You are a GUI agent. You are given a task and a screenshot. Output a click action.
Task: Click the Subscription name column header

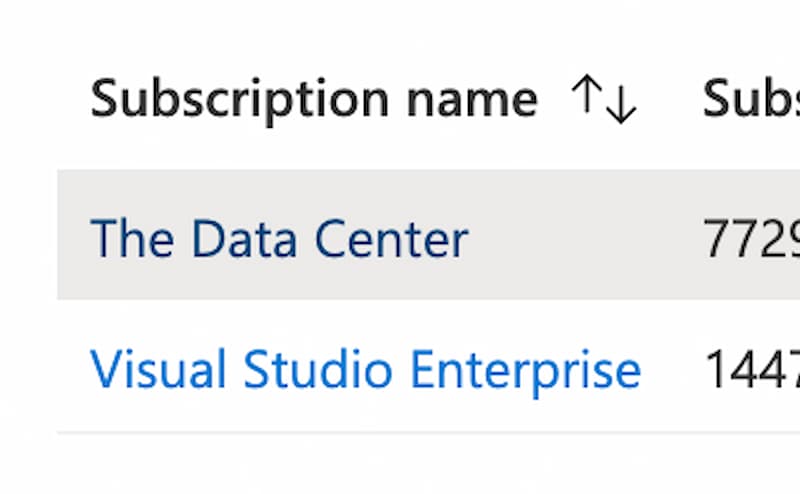314,98
